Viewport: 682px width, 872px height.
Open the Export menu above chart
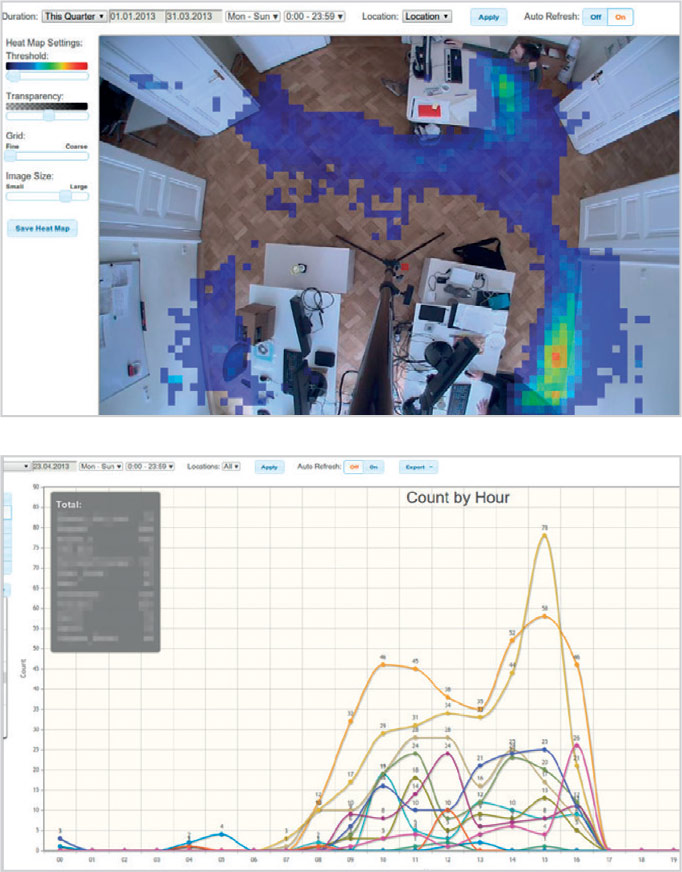pyautogui.click(x=416, y=466)
